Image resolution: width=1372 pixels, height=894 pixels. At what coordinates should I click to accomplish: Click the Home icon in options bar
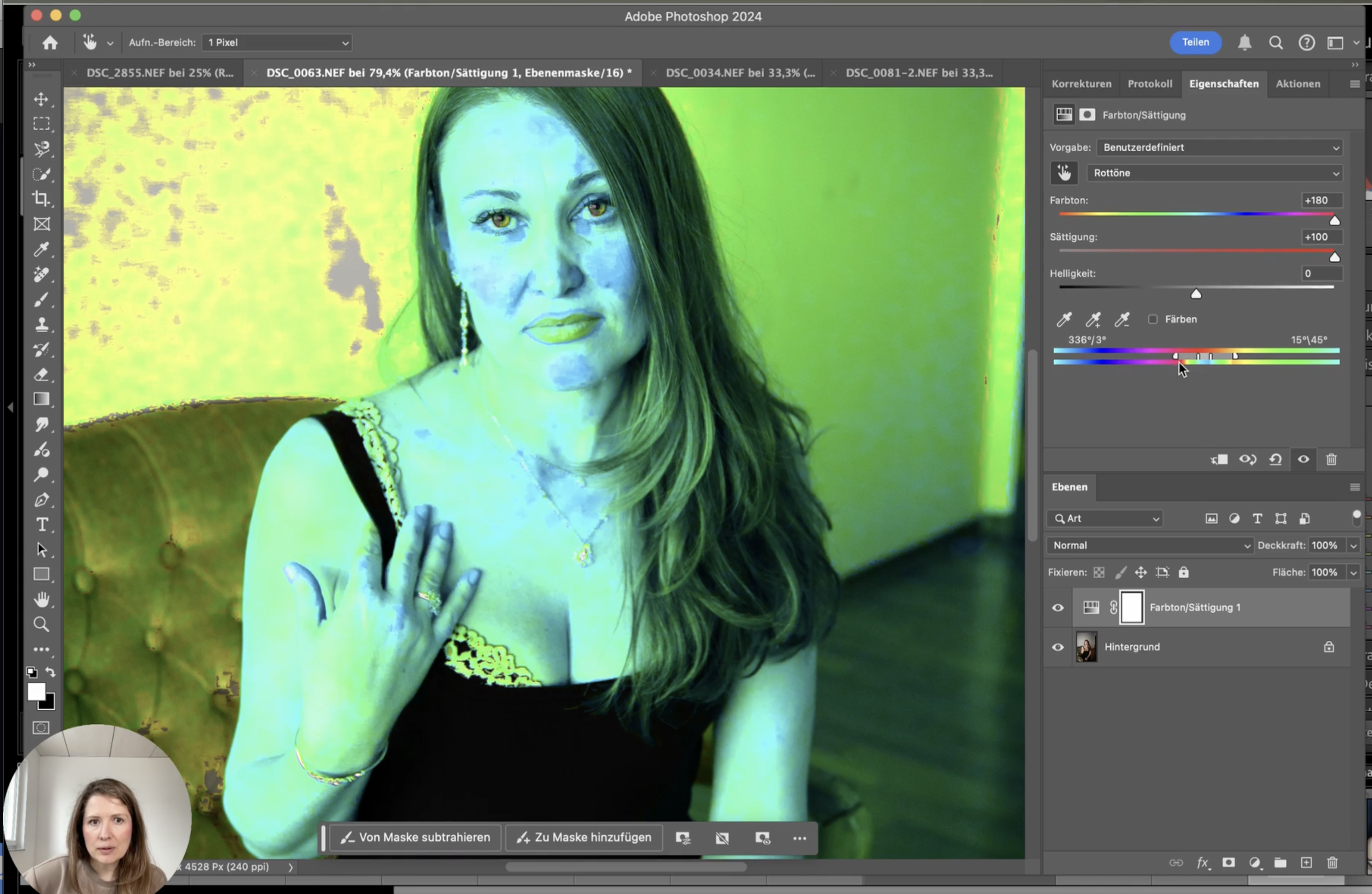click(50, 43)
